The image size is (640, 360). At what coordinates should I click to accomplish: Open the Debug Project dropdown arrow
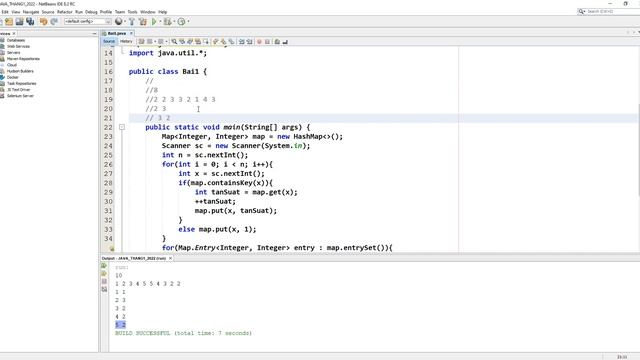[174, 22]
